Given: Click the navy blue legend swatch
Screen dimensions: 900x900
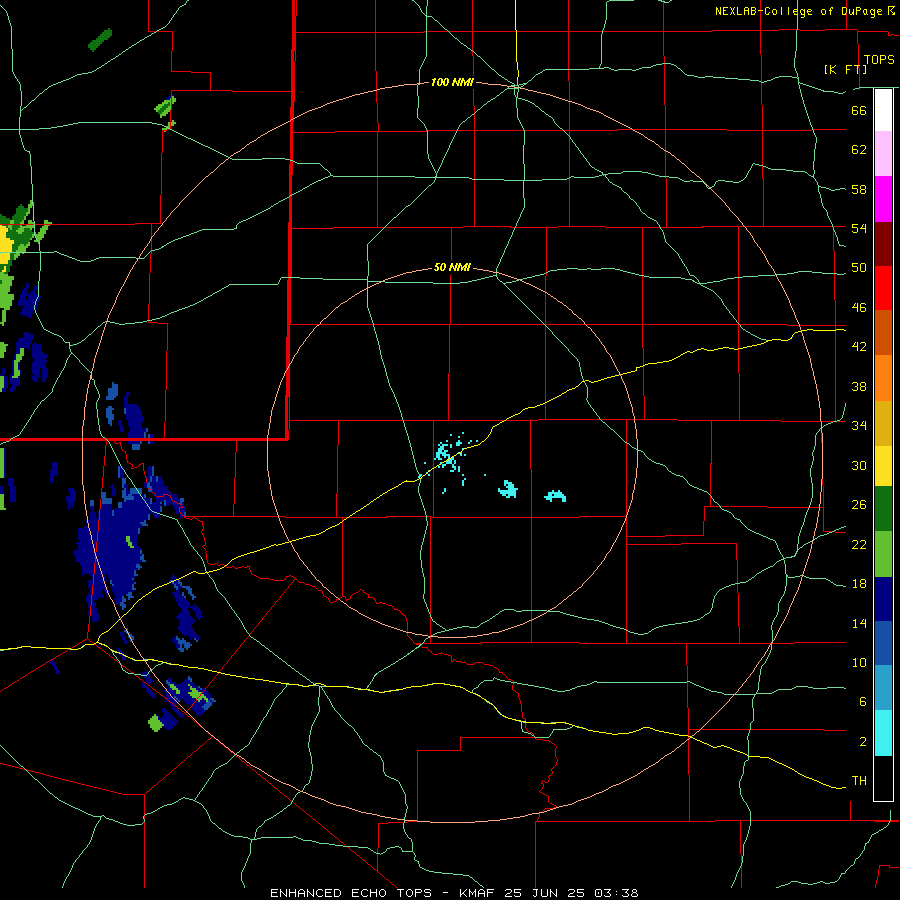Looking at the screenshot, I should tap(883, 599).
